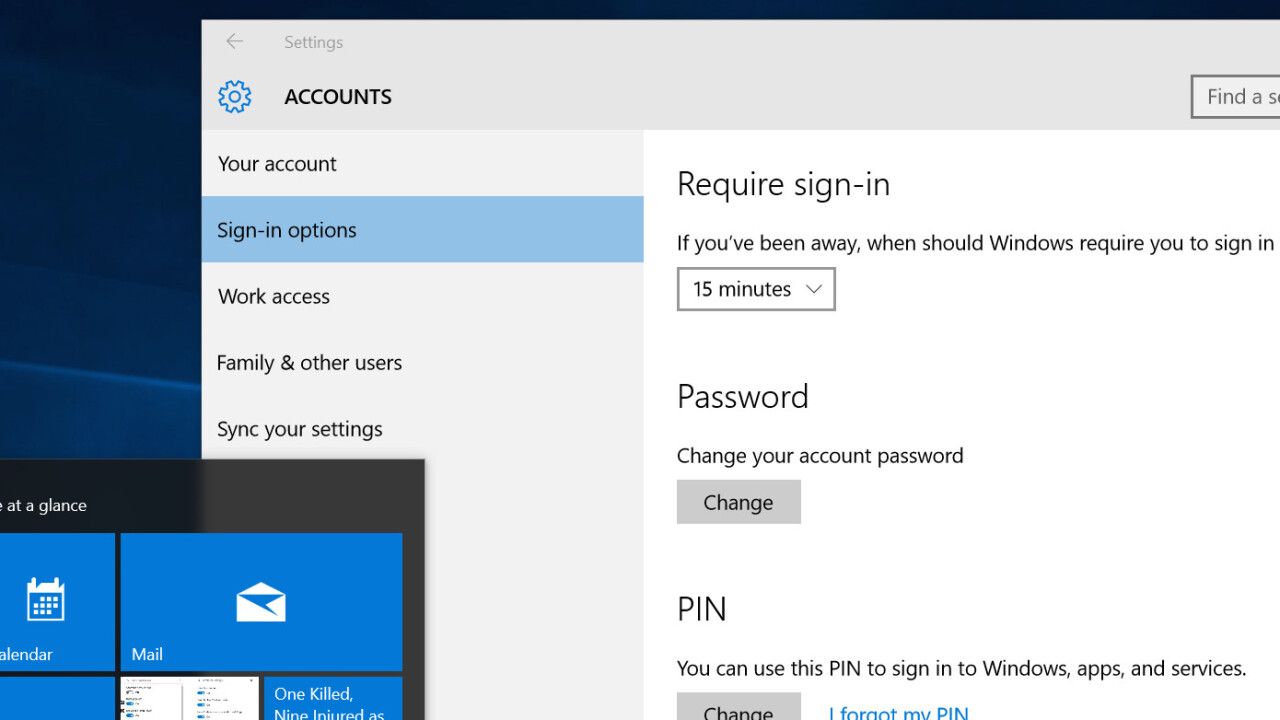The height and width of the screenshot is (720, 1280).
Task: Click the Settings window title text
Action: 313,42
